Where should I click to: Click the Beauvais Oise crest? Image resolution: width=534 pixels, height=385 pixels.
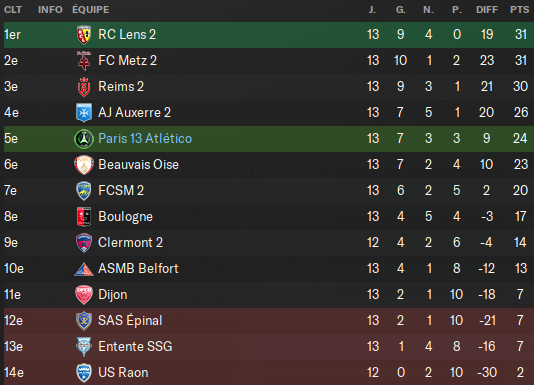click(x=84, y=165)
